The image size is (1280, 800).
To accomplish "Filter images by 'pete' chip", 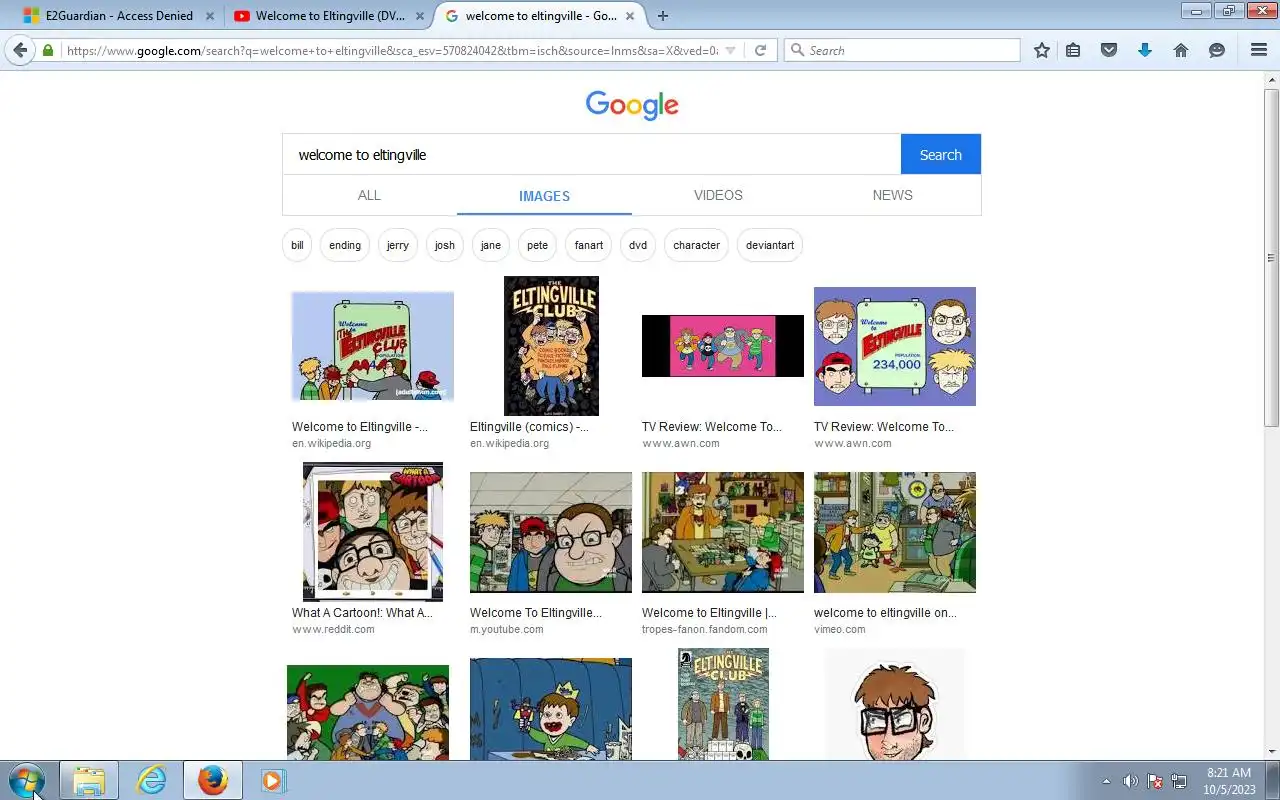I will click(537, 245).
